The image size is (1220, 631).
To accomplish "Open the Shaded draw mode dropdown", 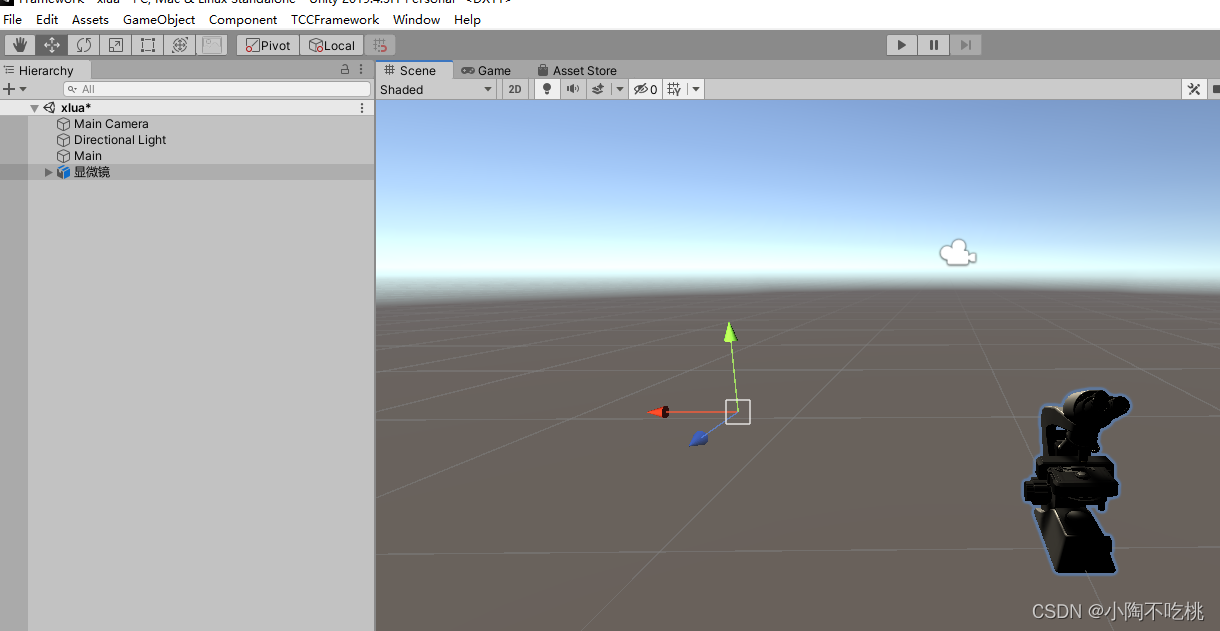I will [x=436, y=89].
